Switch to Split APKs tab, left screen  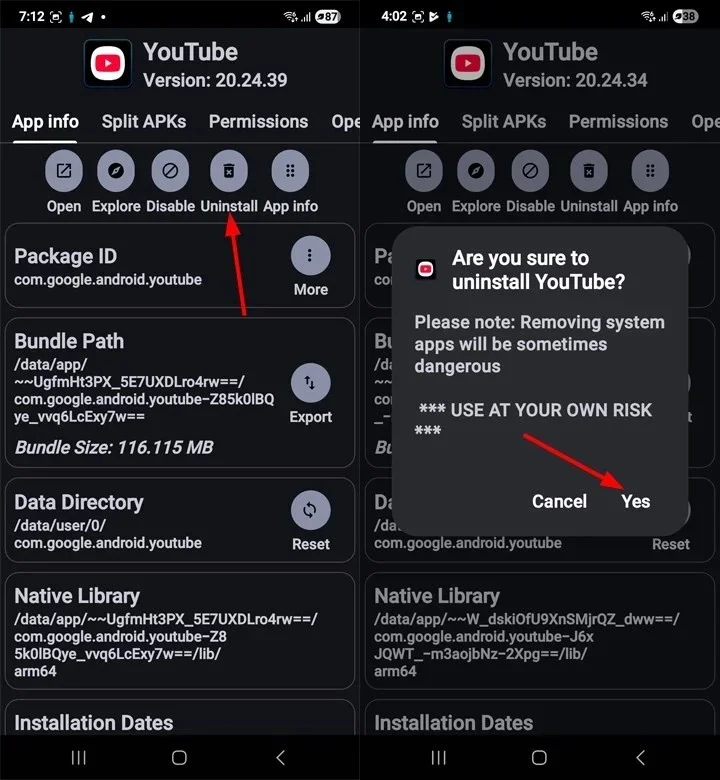[144, 122]
